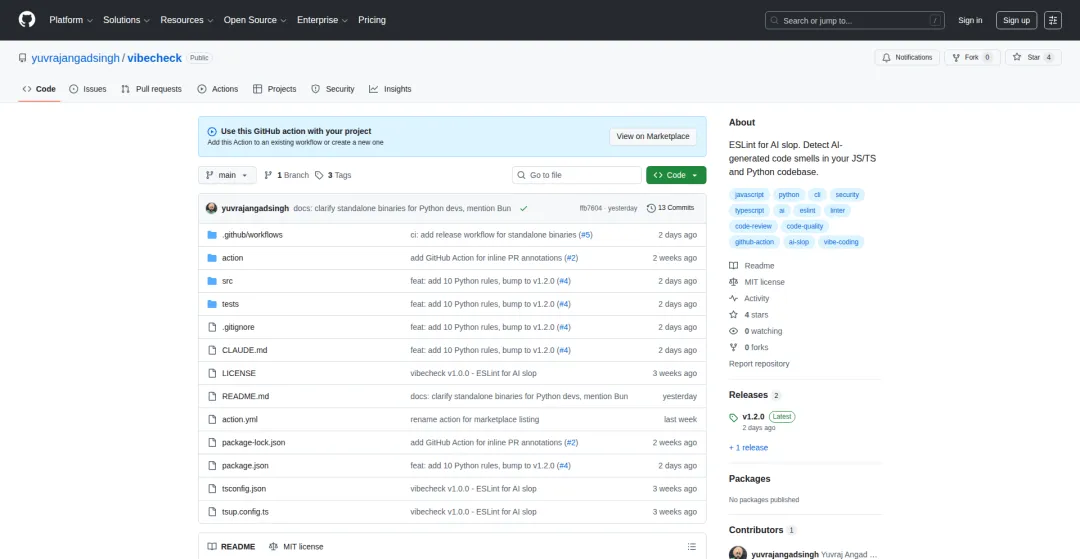Open the src folder
Image resolution: width=1080 pixels, height=559 pixels.
click(227, 281)
